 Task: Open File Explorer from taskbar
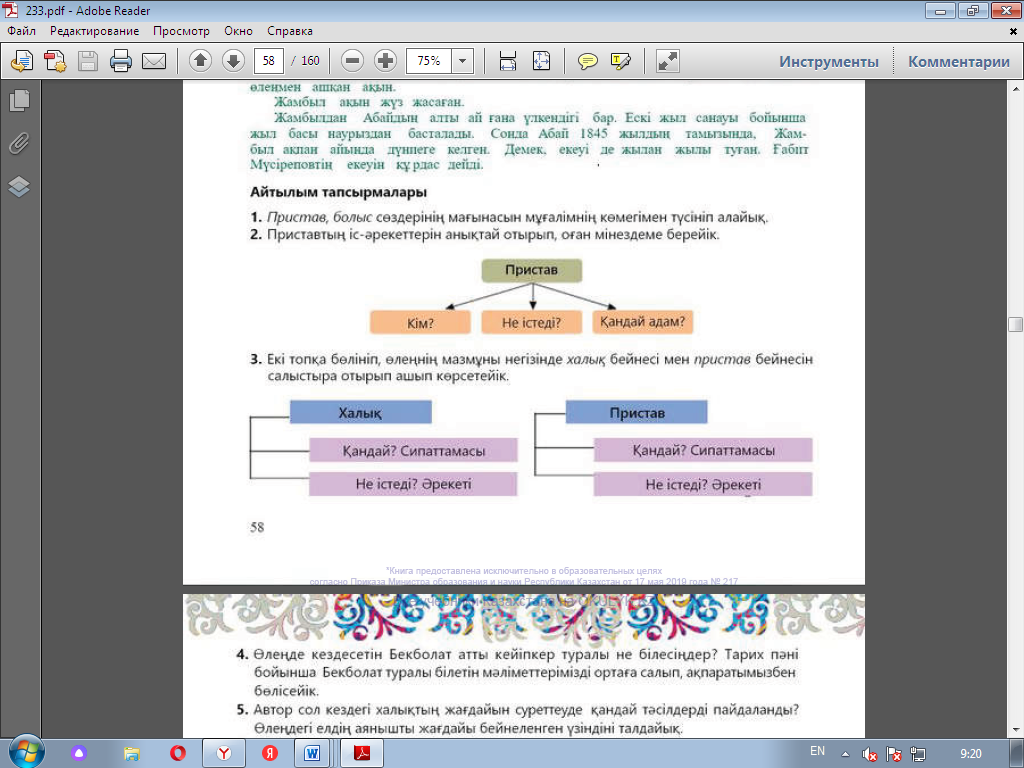point(131,754)
